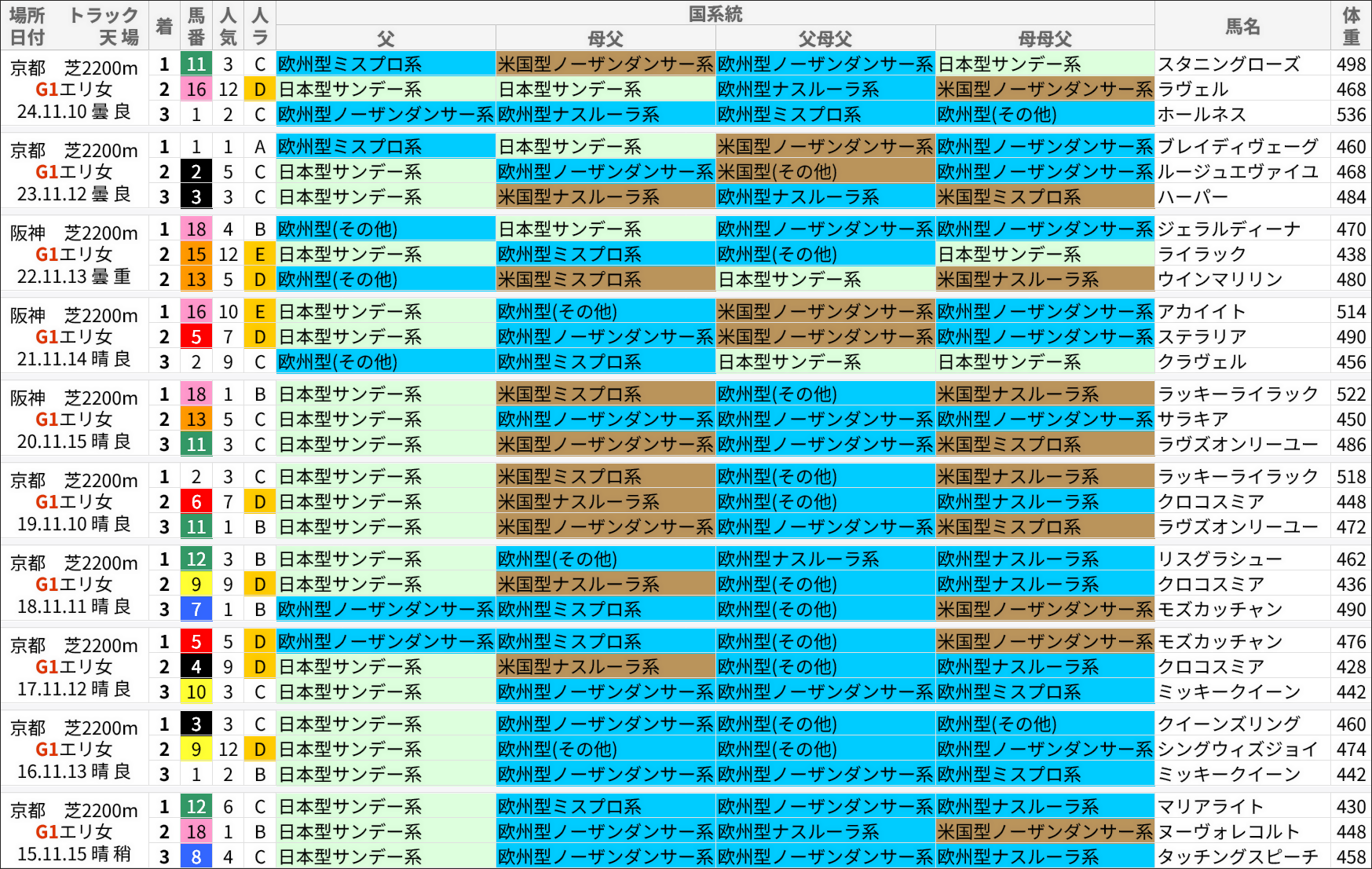Select pink horse number 18 for ジェラルディーナ
This screenshot has width=1372, height=869.
click(196, 229)
